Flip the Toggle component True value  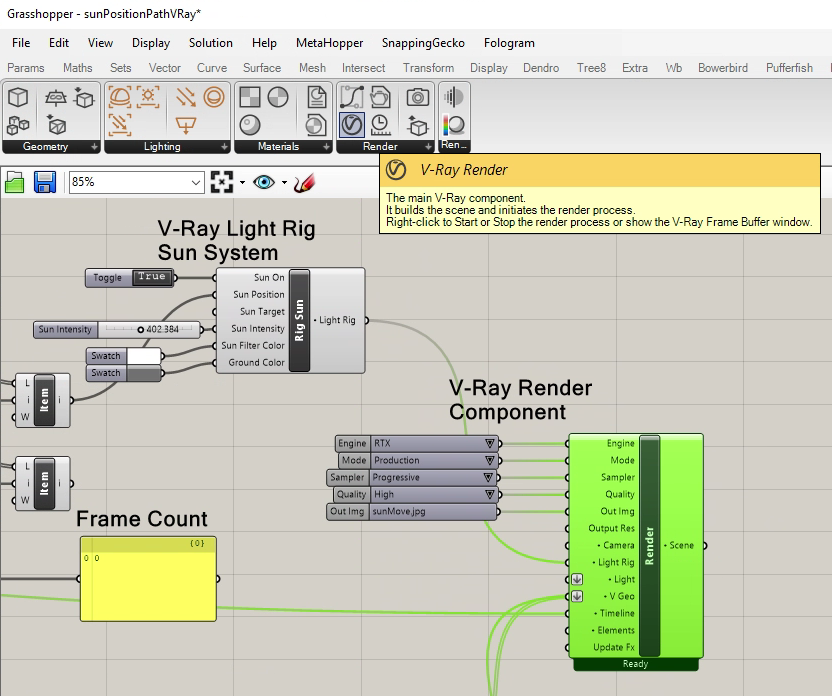[152, 277]
